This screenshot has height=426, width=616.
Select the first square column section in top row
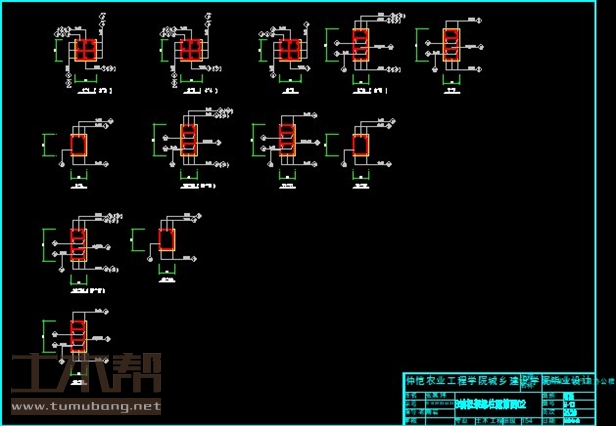tap(87, 50)
